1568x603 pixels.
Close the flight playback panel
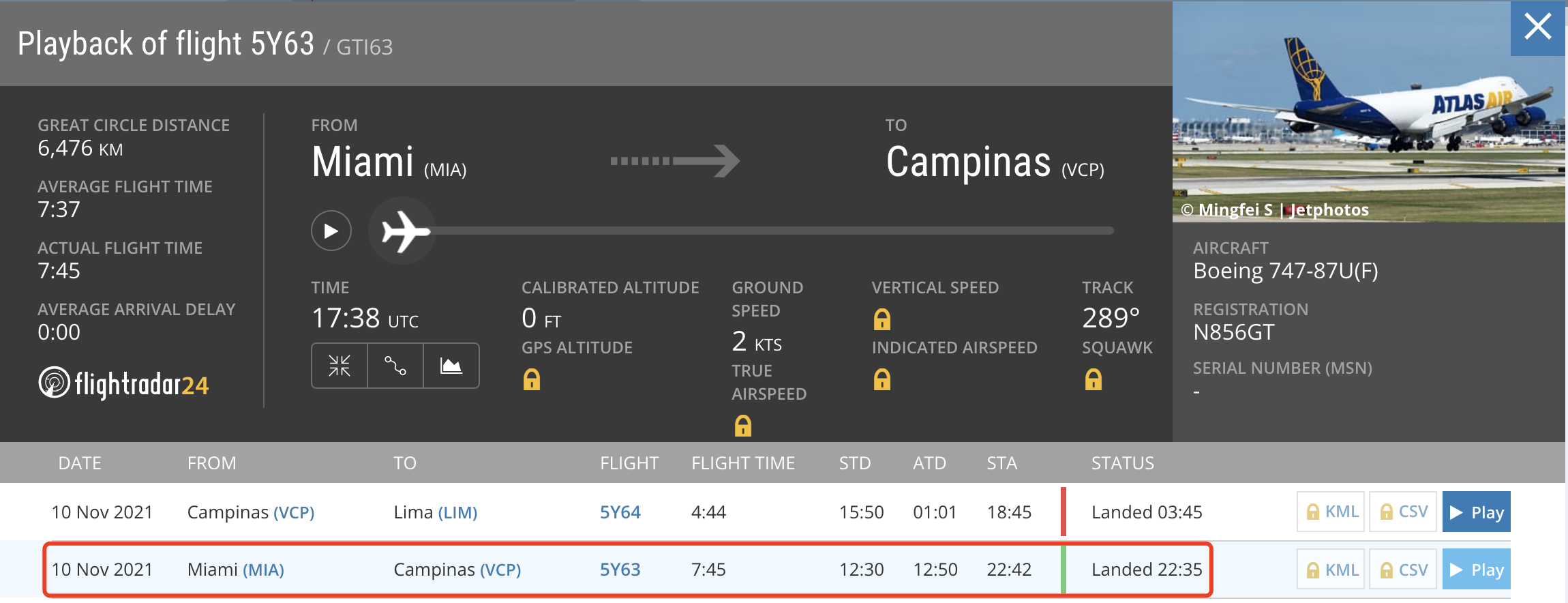(x=1538, y=27)
